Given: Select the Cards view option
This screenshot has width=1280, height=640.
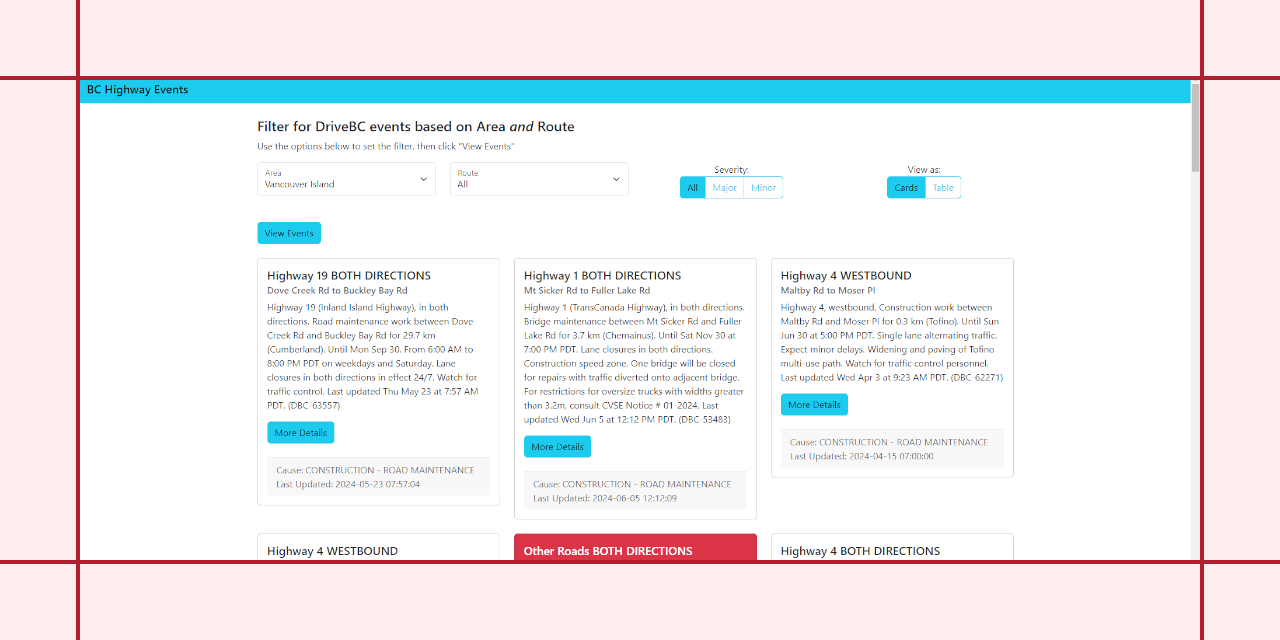Looking at the screenshot, I should (905, 187).
